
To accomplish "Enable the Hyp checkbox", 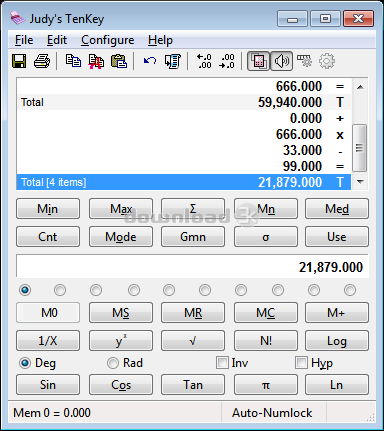I will coord(301,363).
